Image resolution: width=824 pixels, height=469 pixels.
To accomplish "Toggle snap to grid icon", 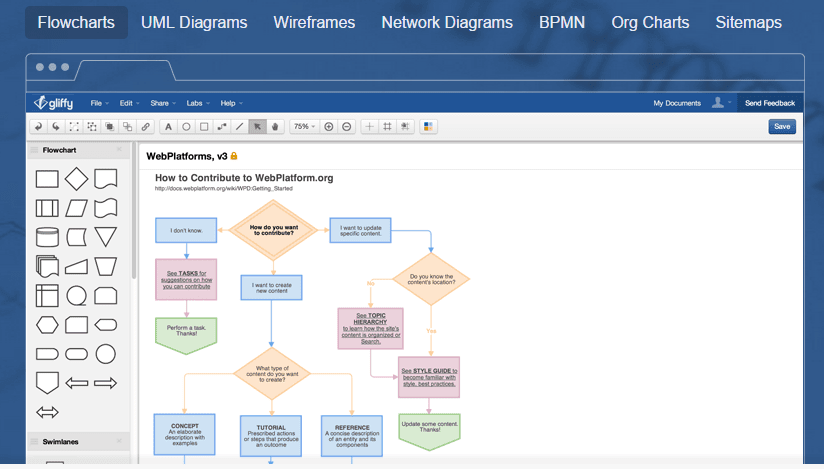I will click(x=405, y=127).
